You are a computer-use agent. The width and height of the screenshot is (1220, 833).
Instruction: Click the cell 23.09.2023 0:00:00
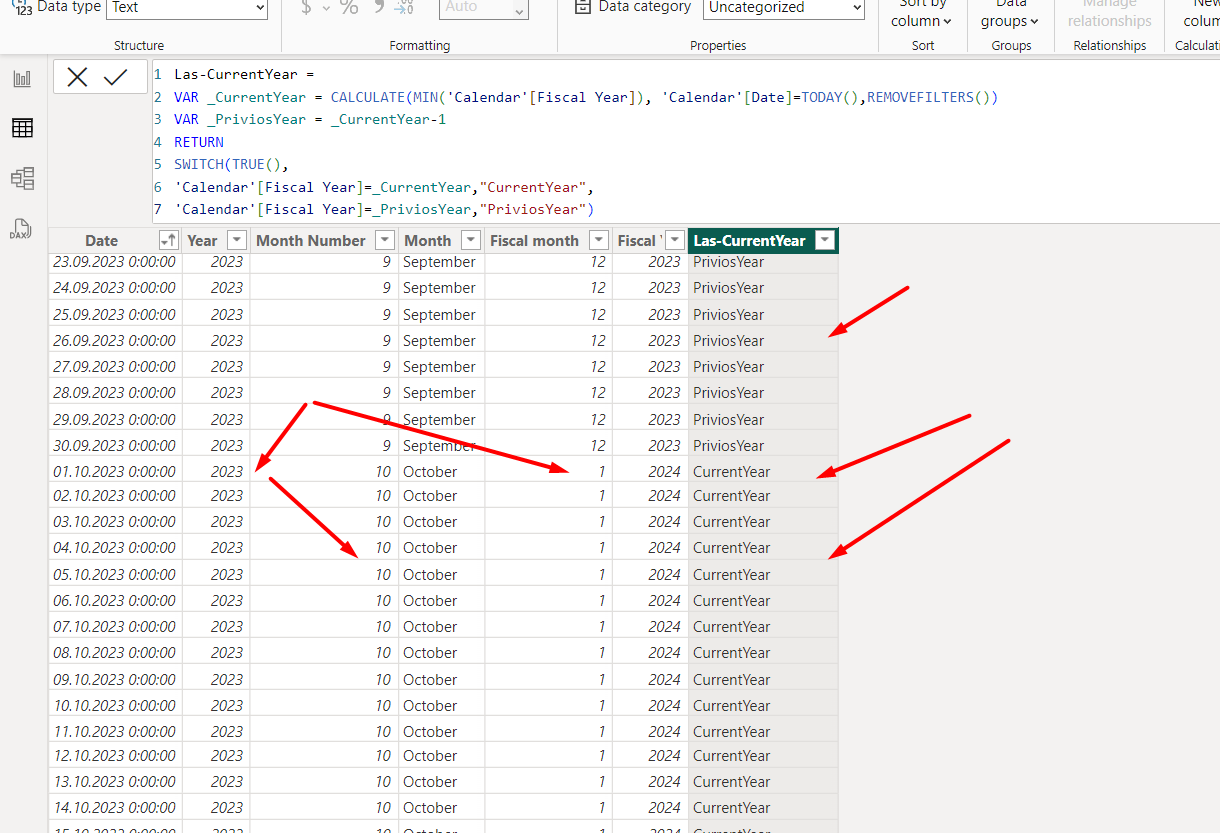tap(114, 262)
